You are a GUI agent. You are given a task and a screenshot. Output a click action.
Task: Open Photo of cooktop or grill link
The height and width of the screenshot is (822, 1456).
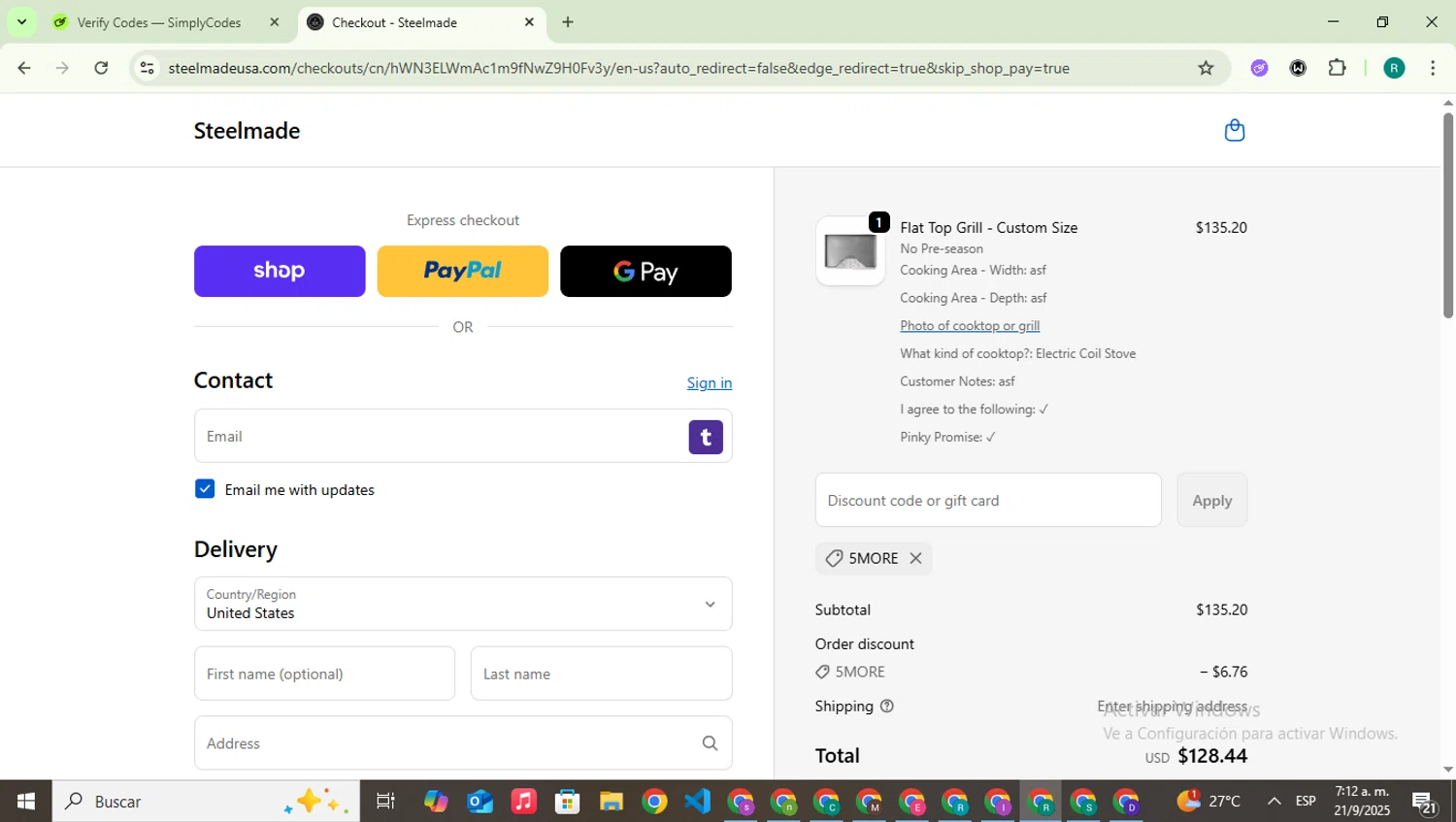(970, 326)
